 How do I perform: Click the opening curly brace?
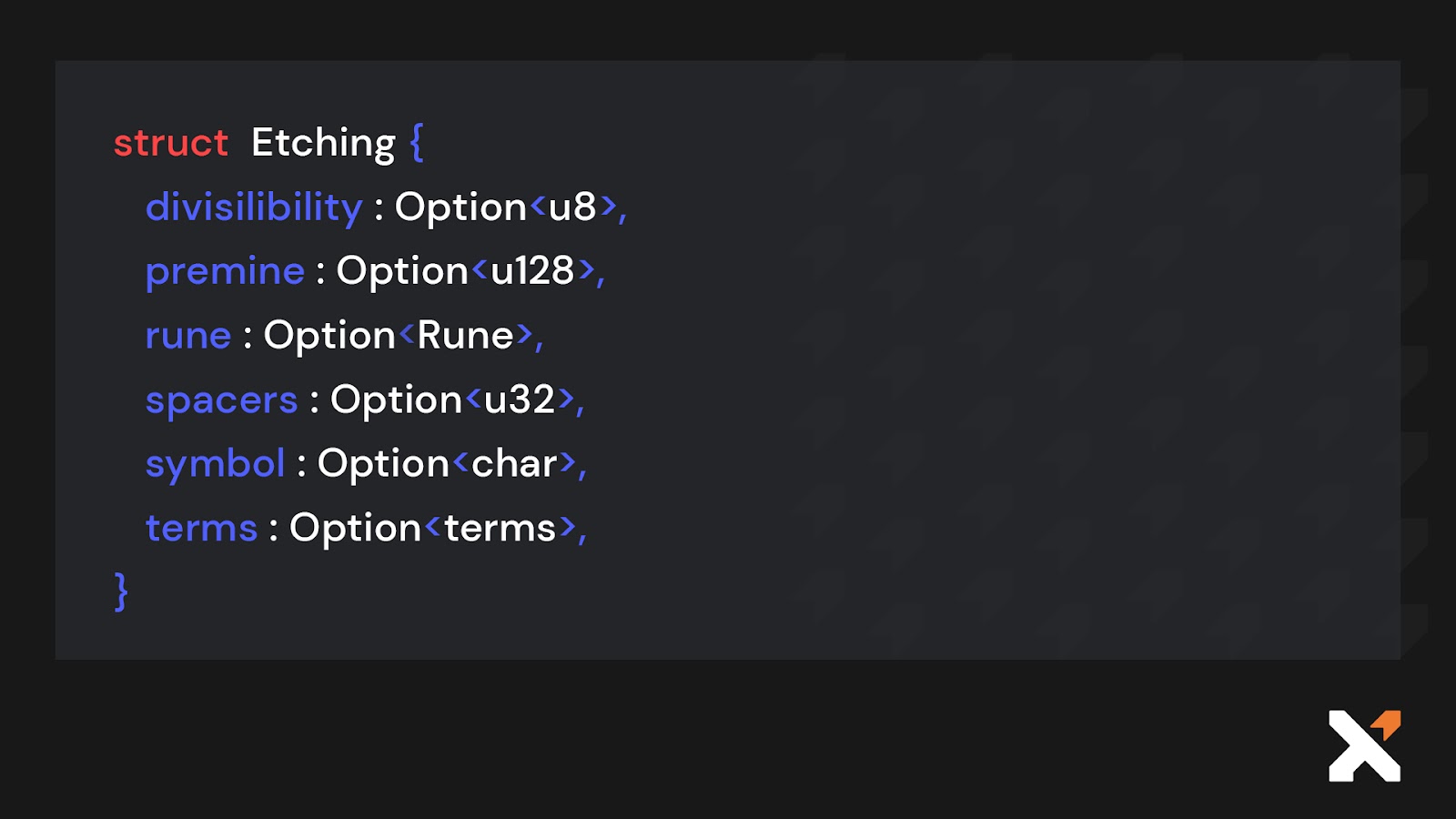[x=417, y=143]
